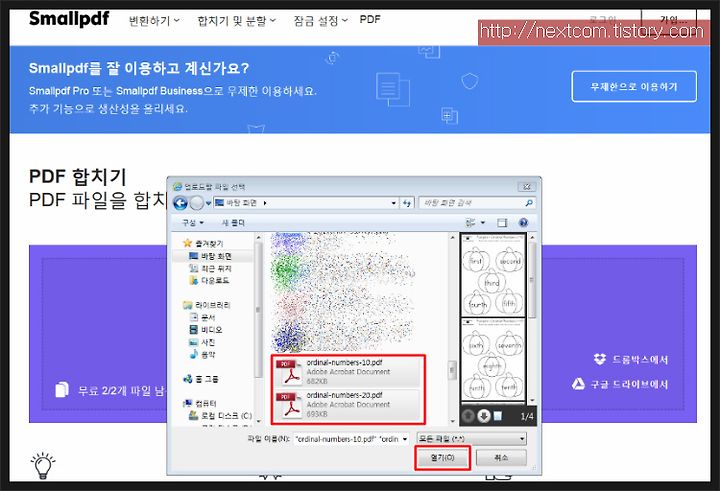
Task: Click the change view icon
Action: point(471,223)
